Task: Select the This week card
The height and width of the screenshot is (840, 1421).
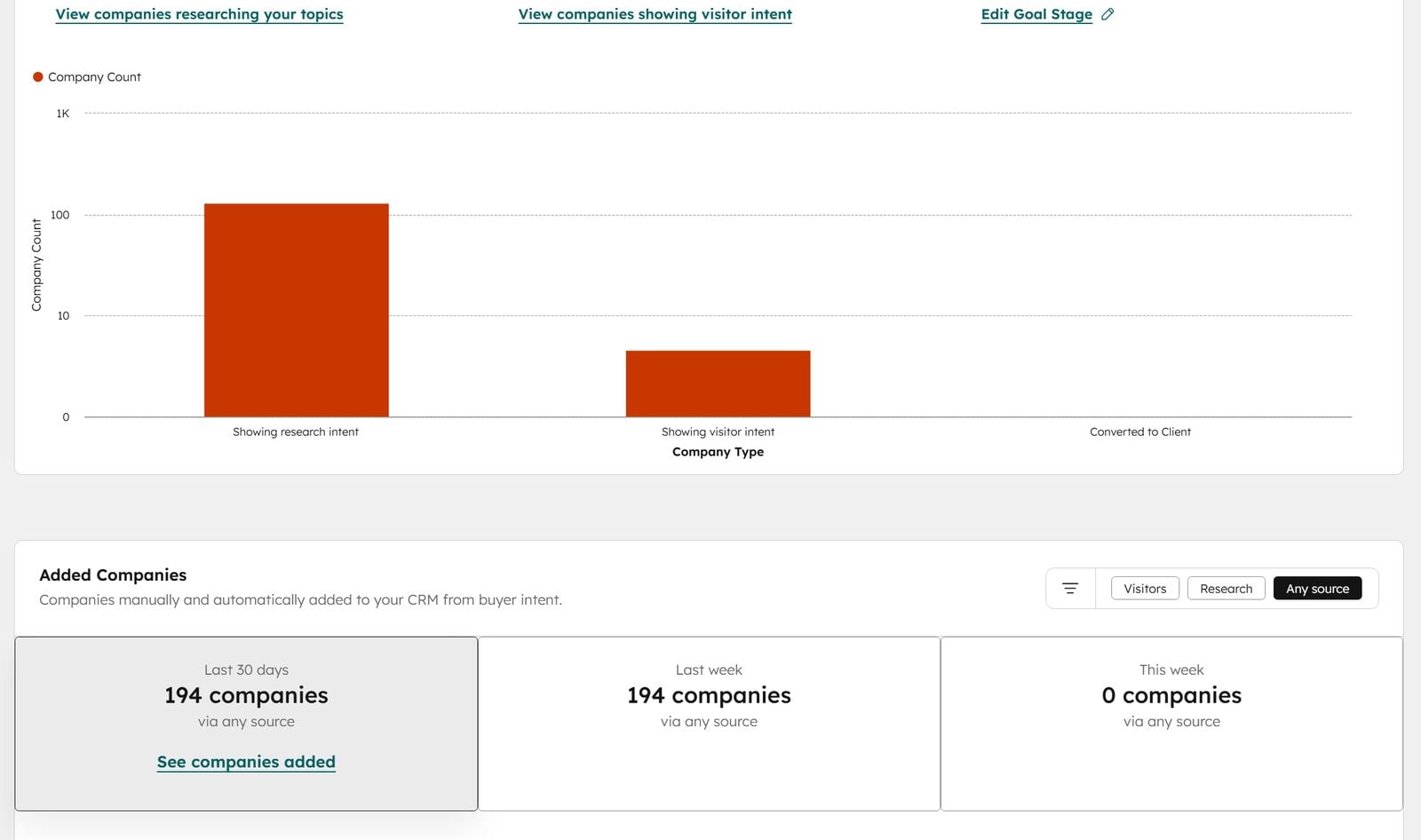Action: pos(1171,724)
